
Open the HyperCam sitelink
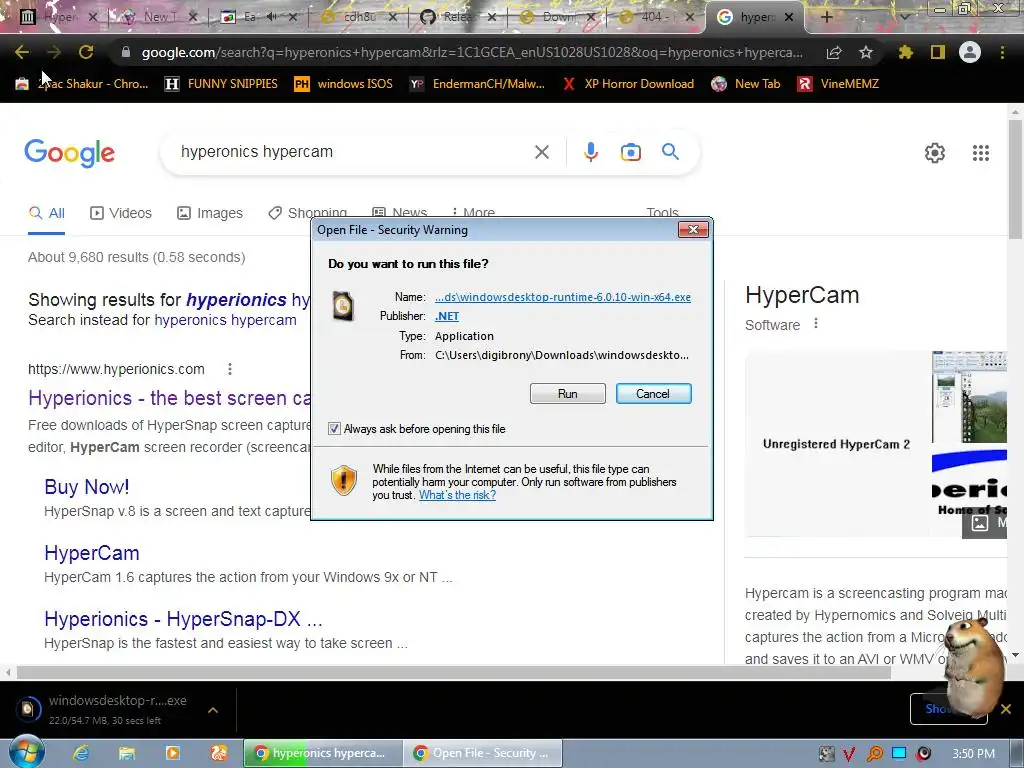point(91,553)
